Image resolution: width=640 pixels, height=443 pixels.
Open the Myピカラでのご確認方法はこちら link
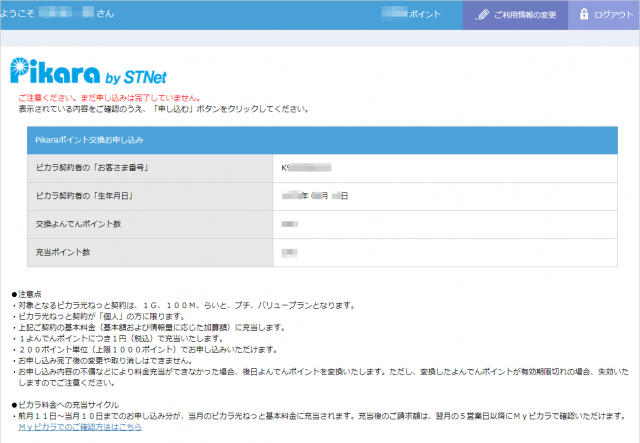pyautogui.click(x=80, y=427)
